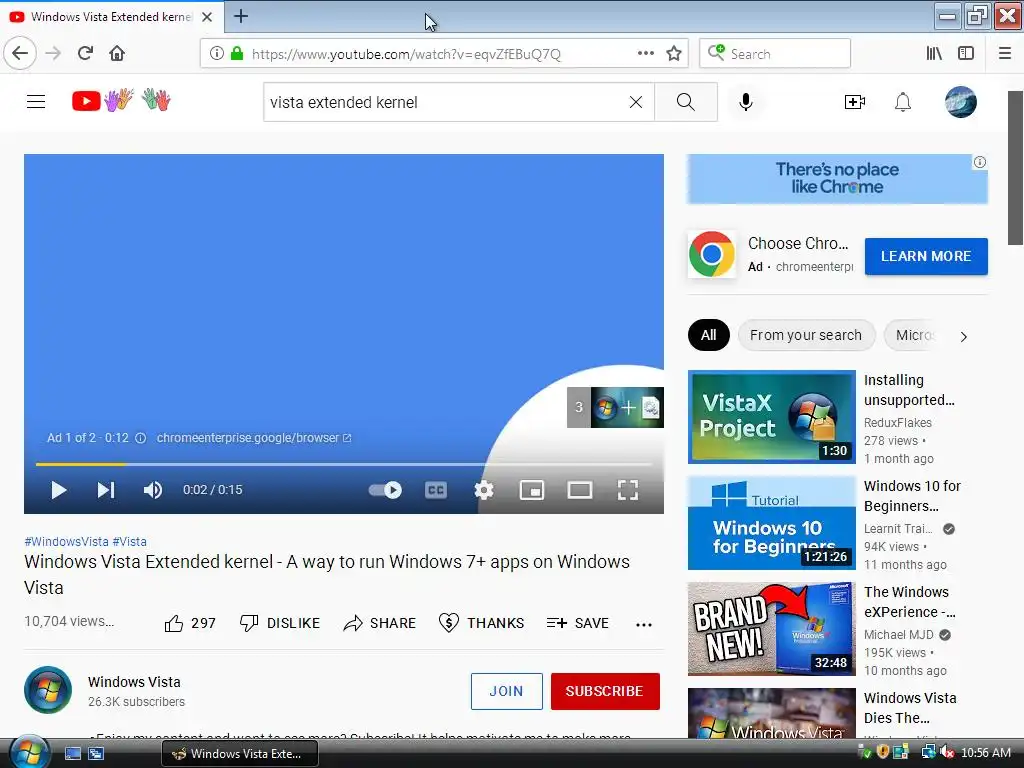Click LEARN MORE on Chrome ad
The image size is (1024, 768).
(926, 256)
